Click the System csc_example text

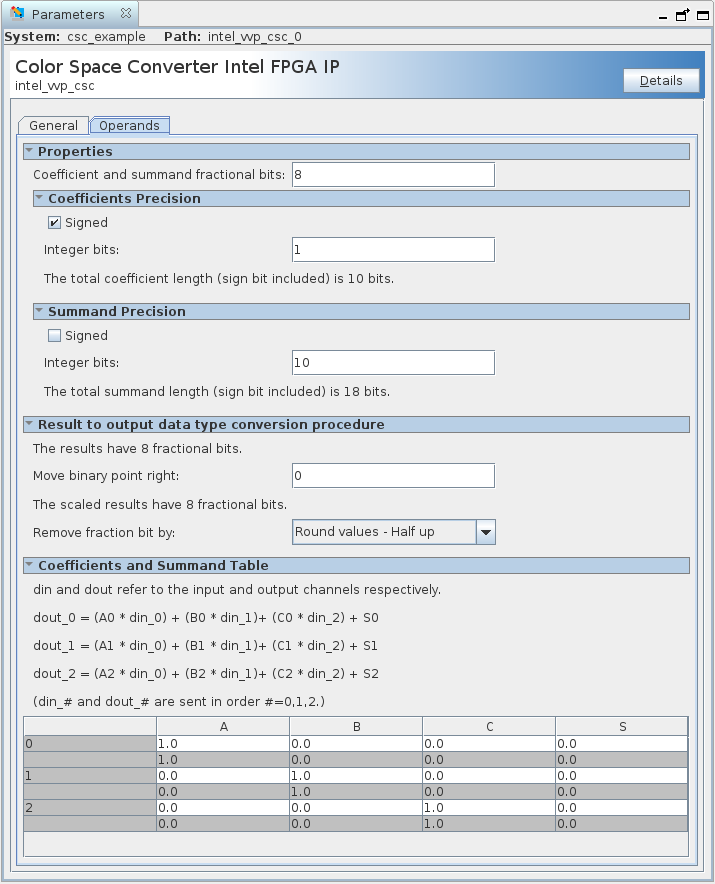pos(106,37)
